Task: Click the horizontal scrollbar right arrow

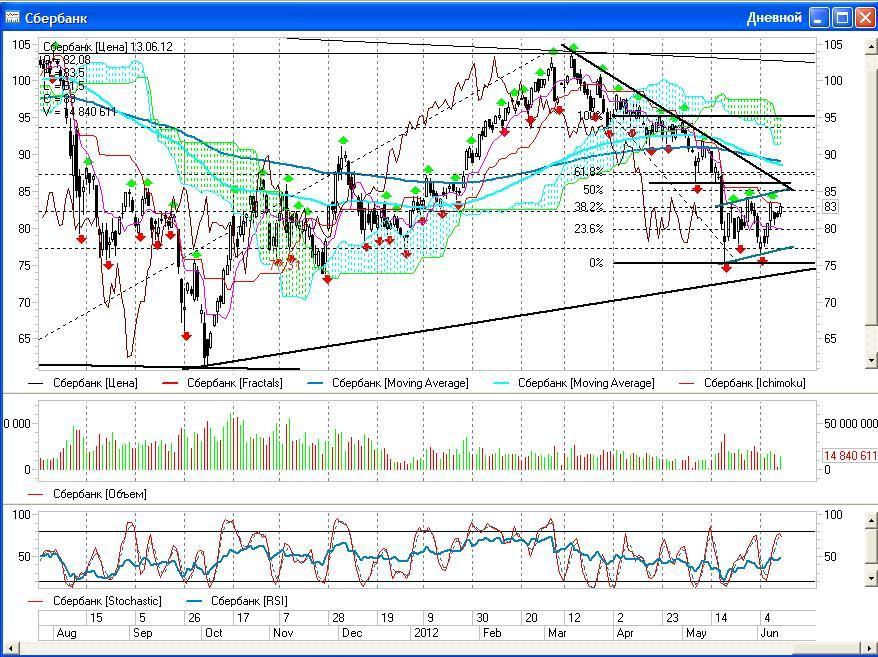Action: coord(868,649)
